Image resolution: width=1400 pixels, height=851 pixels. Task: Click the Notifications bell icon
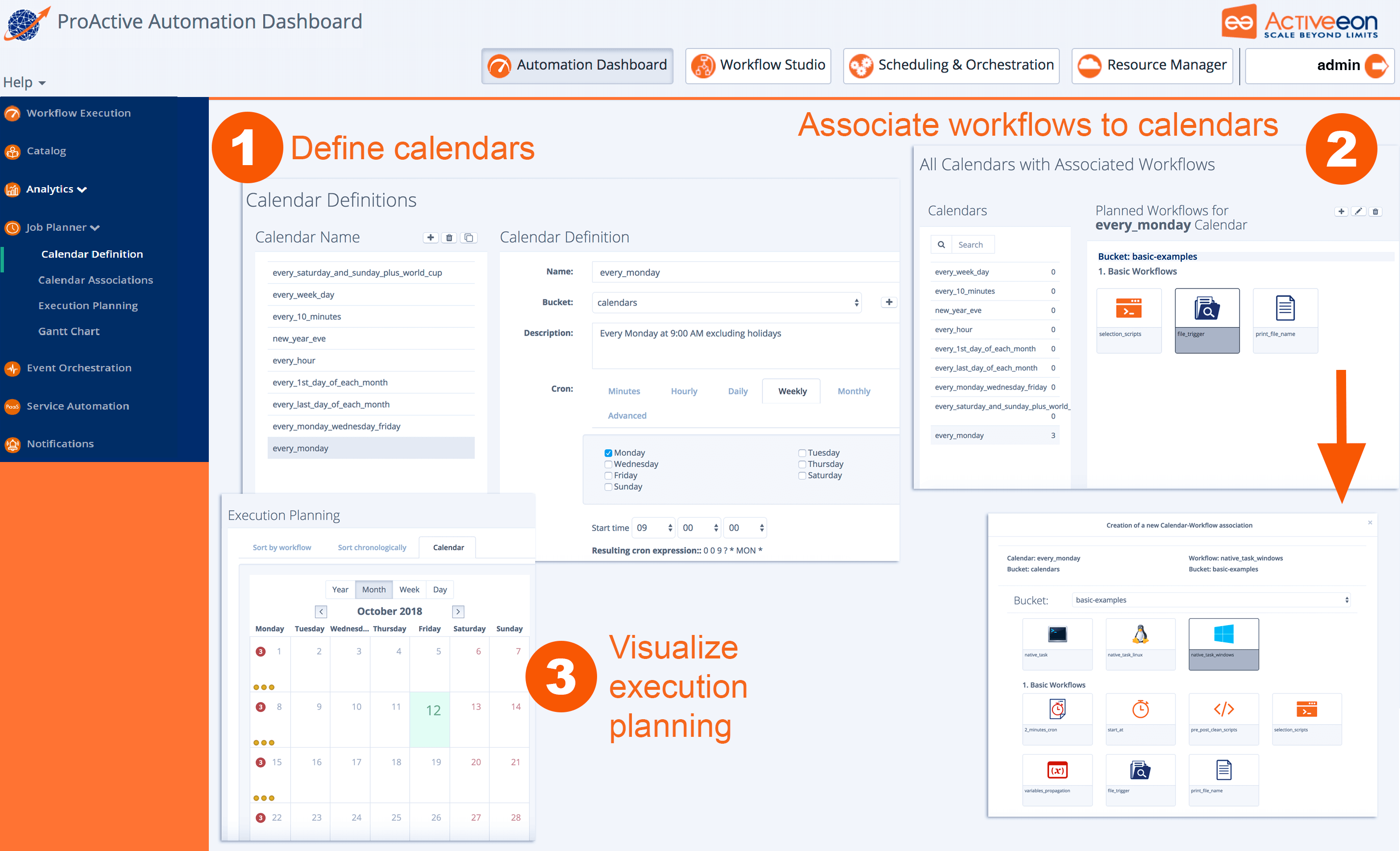[x=13, y=444]
